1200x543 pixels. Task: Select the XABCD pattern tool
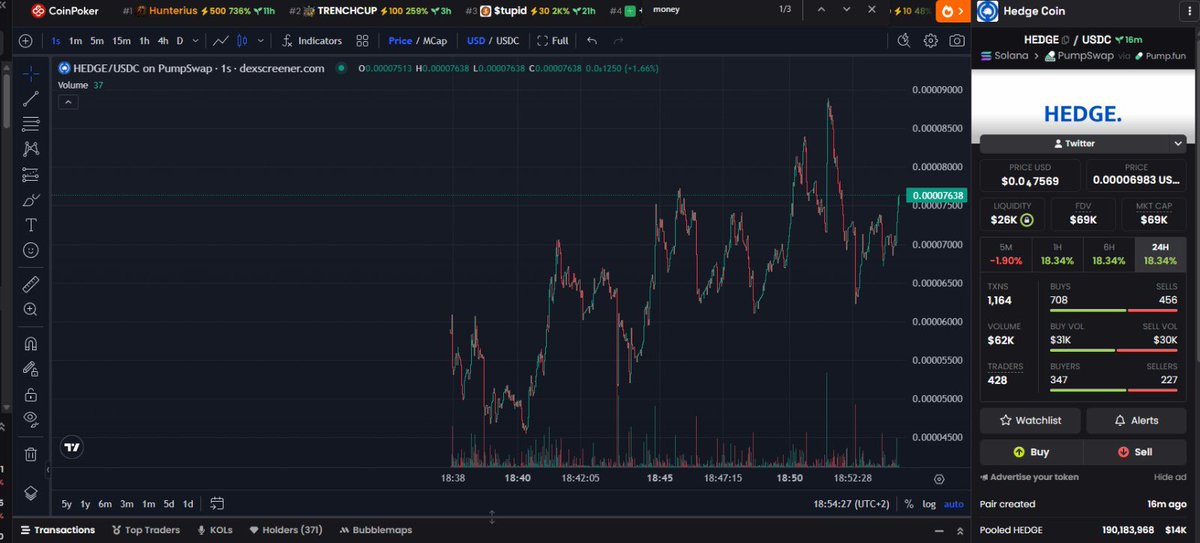[x=31, y=149]
